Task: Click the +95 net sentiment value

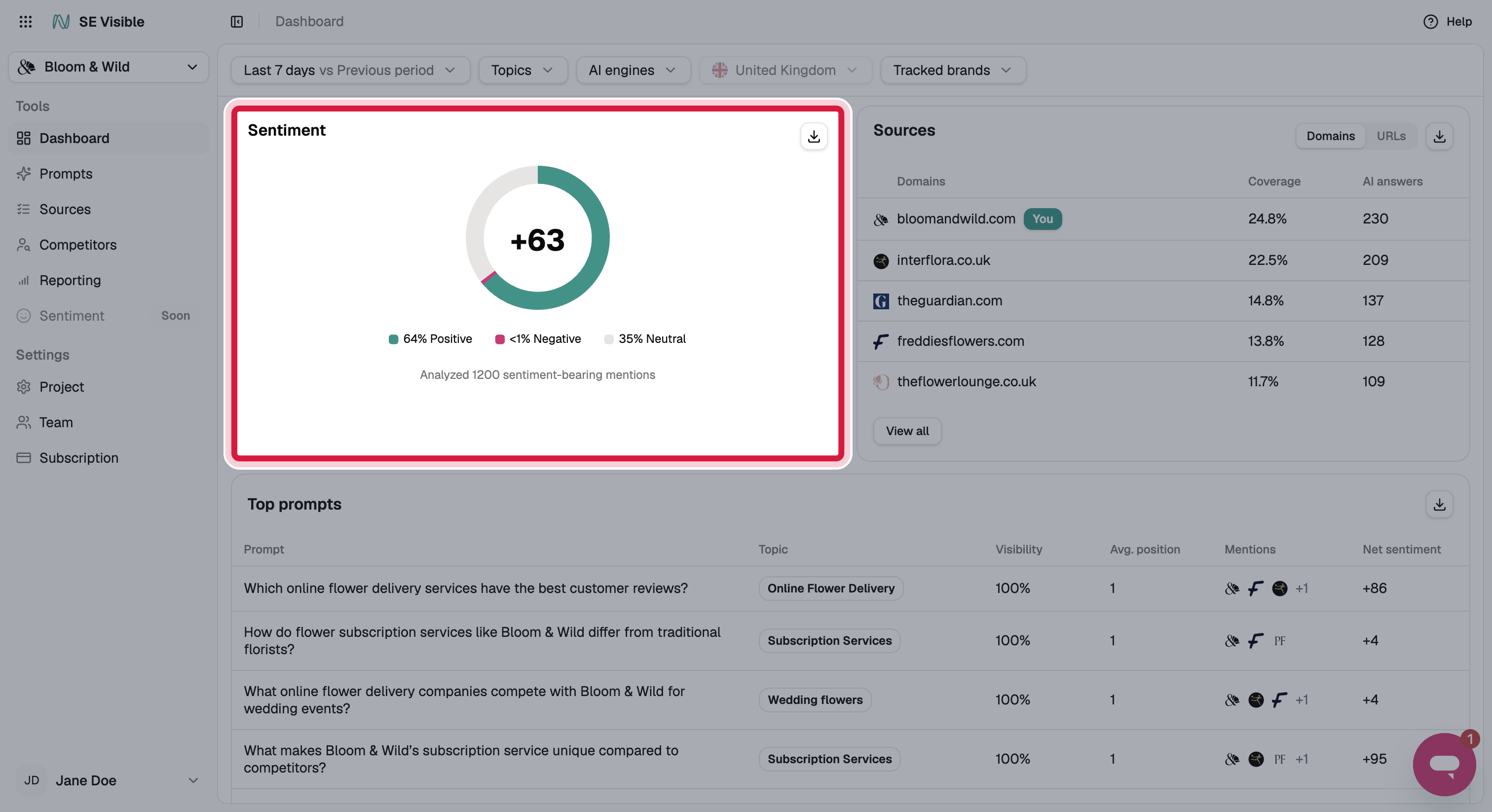Action: point(1375,759)
